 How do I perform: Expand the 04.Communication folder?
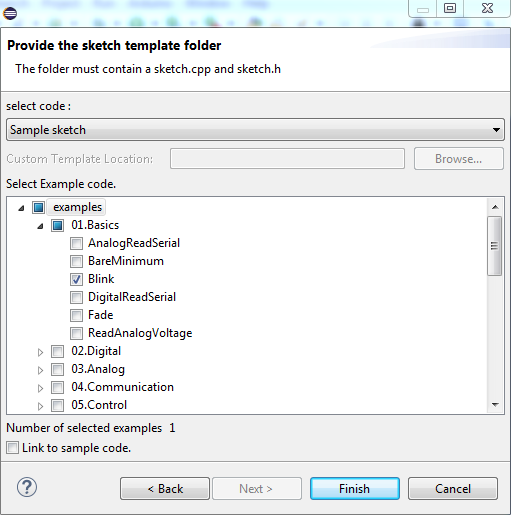(40, 388)
